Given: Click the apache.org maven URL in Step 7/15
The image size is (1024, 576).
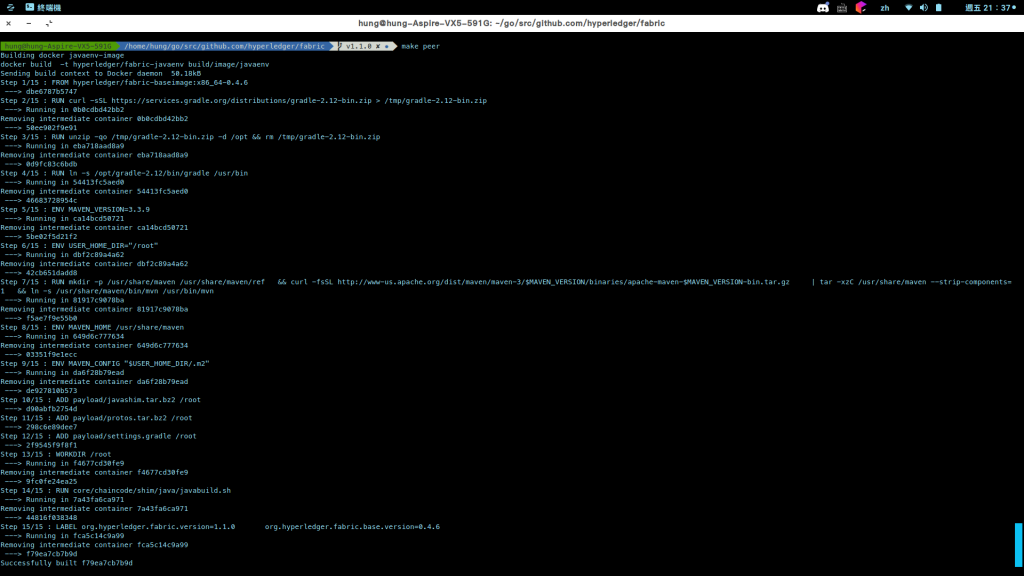Looking at the screenshot, I should [x=563, y=282].
